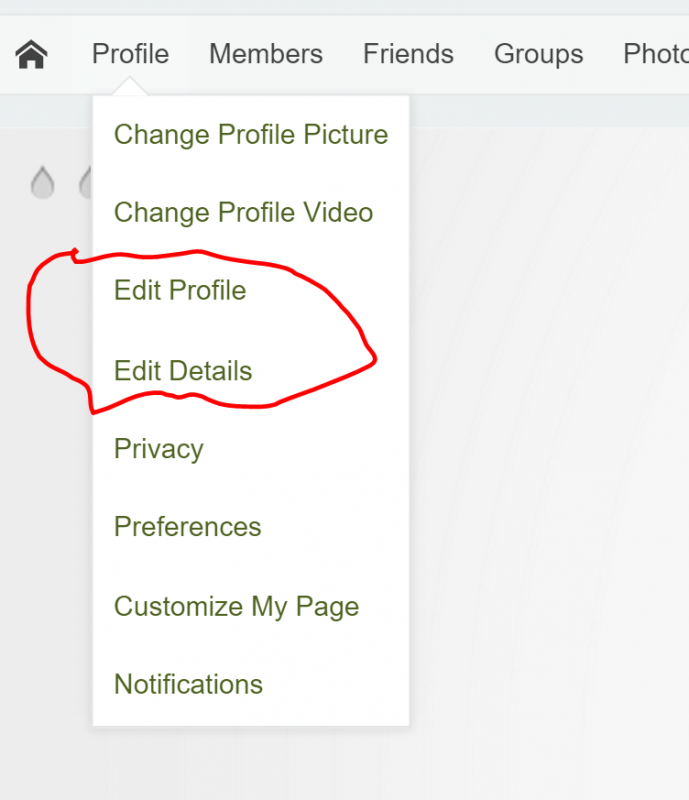Open the Groups navigation tab
The height and width of the screenshot is (800, 689).
(538, 54)
